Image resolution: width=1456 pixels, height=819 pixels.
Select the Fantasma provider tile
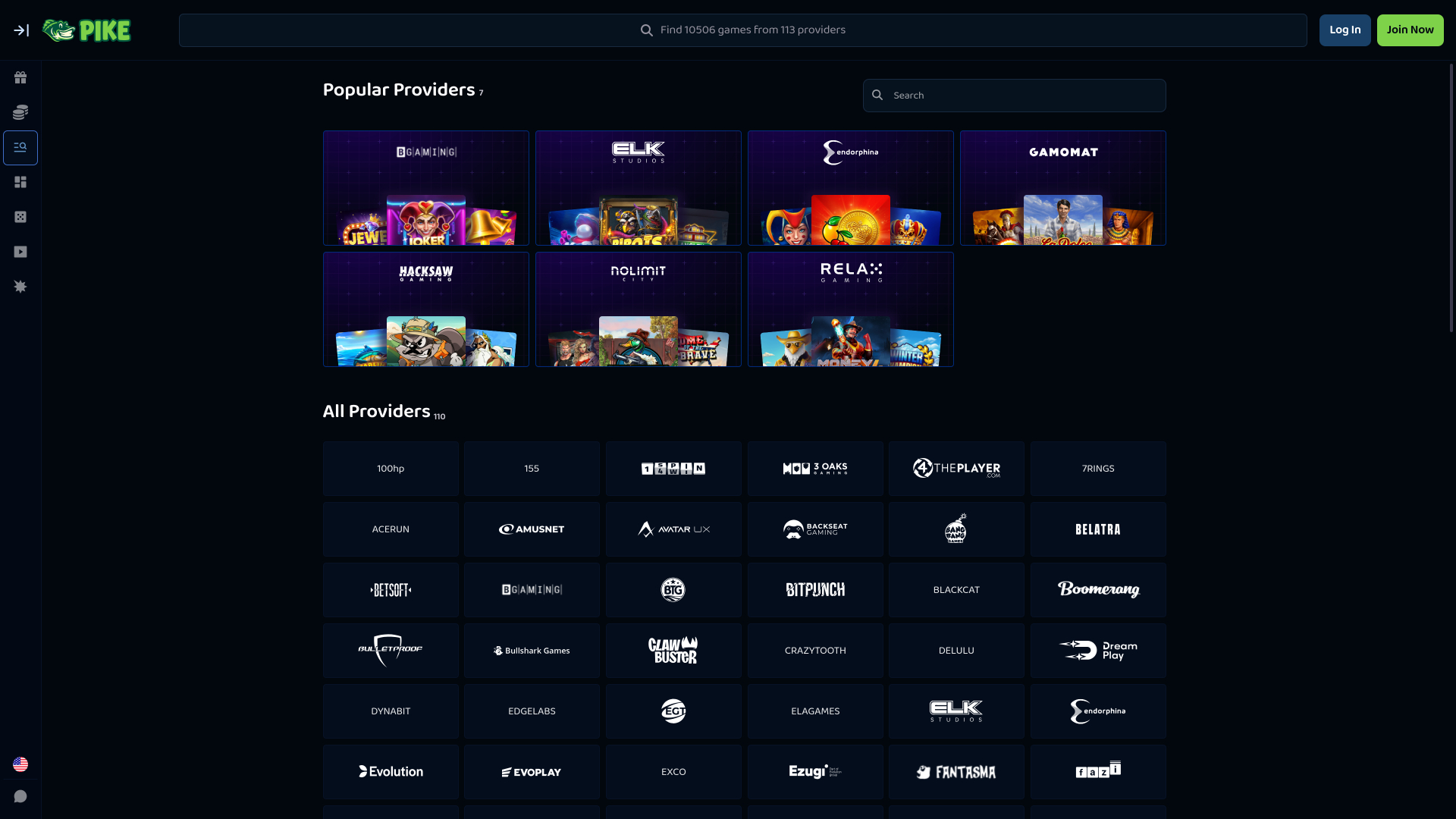pos(956,772)
